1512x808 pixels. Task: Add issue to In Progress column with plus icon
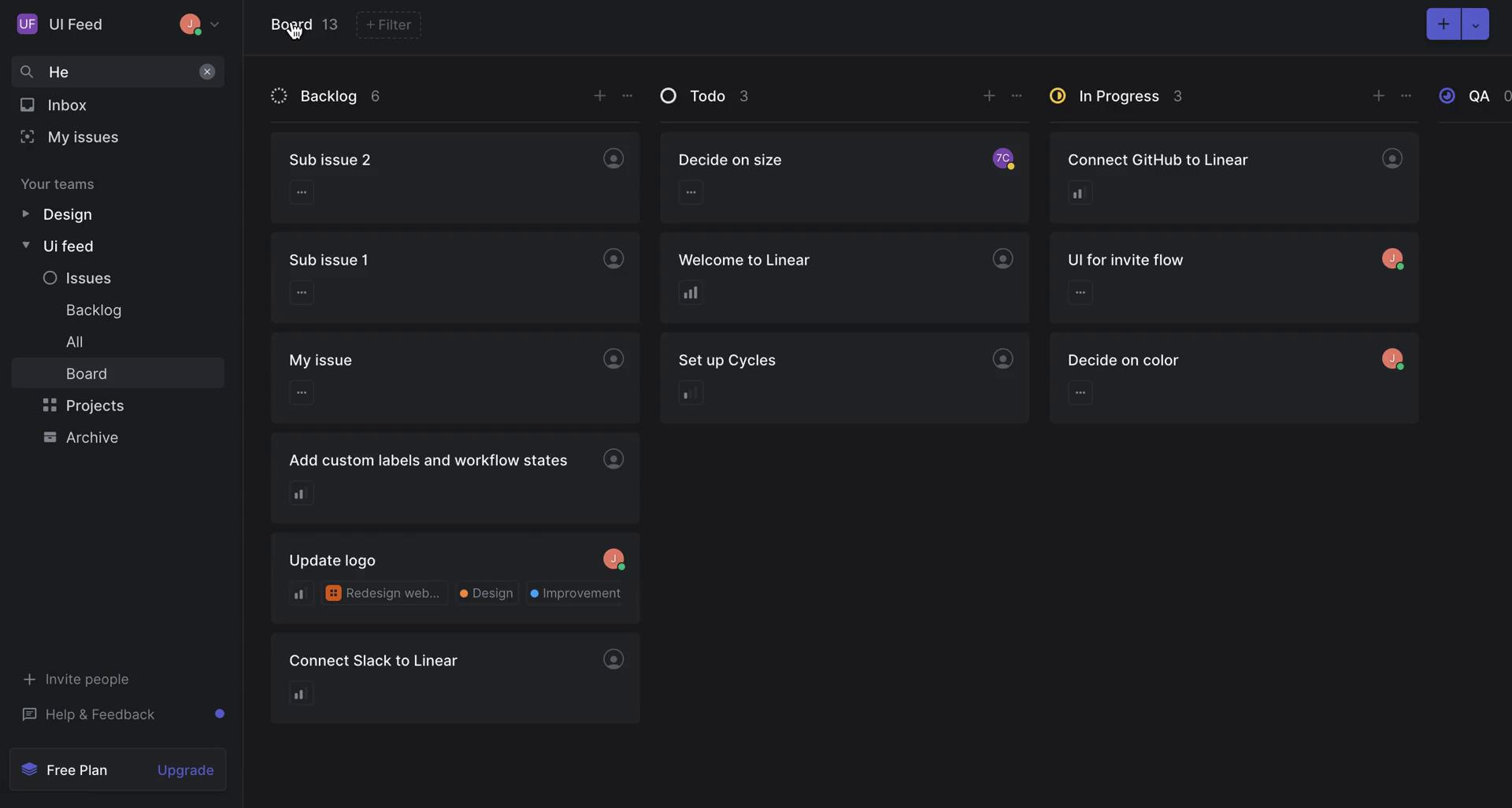click(x=1378, y=96)
